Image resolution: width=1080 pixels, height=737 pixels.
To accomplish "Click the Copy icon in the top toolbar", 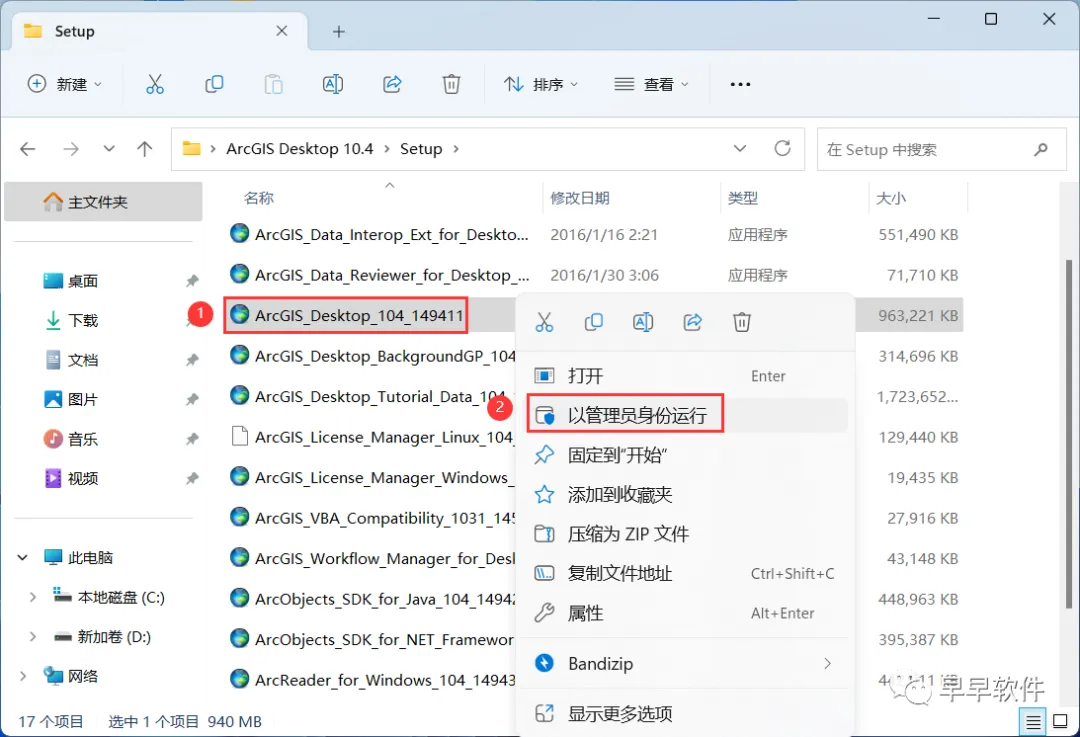I will [x=214, y=84].
